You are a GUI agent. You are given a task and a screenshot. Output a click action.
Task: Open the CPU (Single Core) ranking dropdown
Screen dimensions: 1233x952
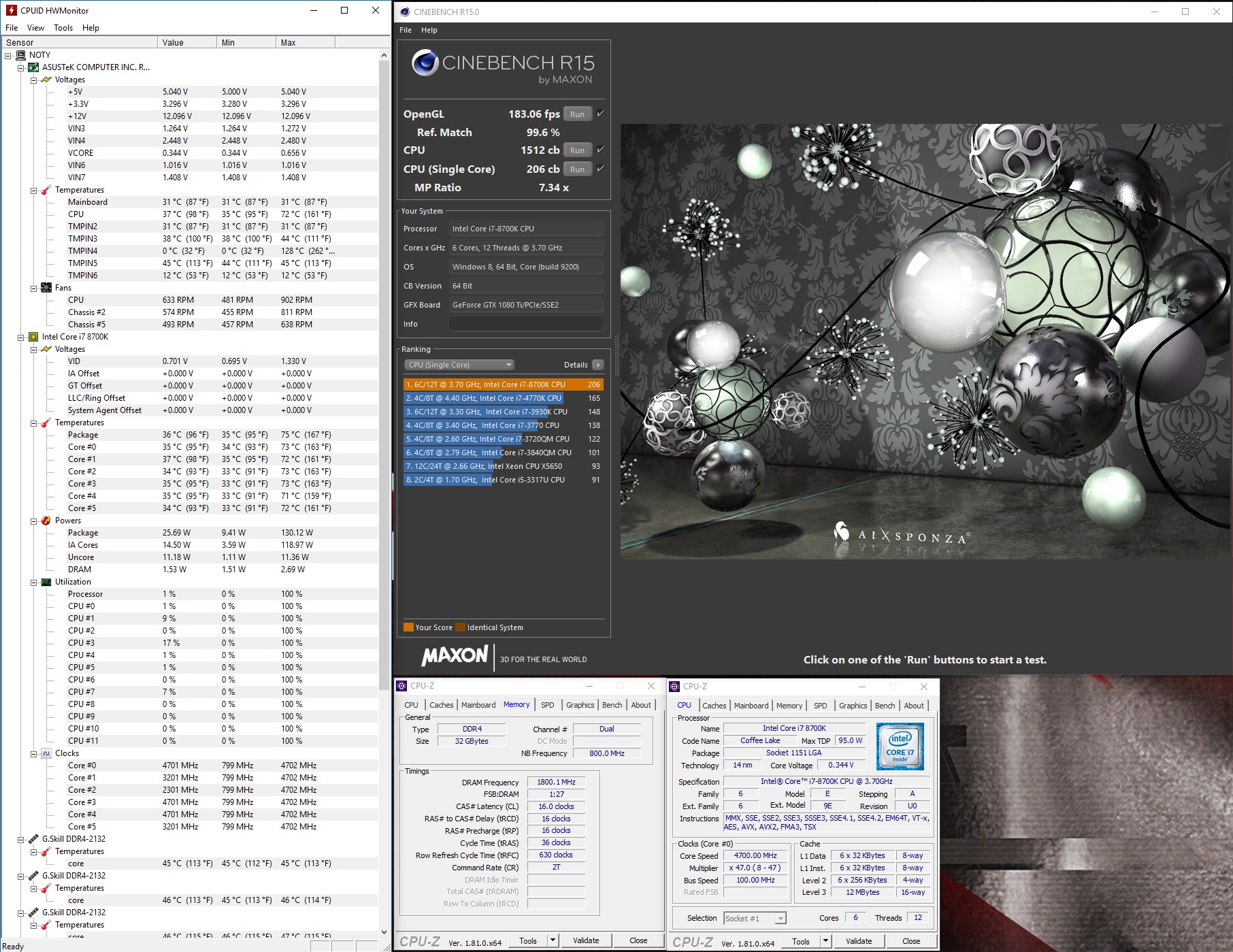(x=459, y=365)
